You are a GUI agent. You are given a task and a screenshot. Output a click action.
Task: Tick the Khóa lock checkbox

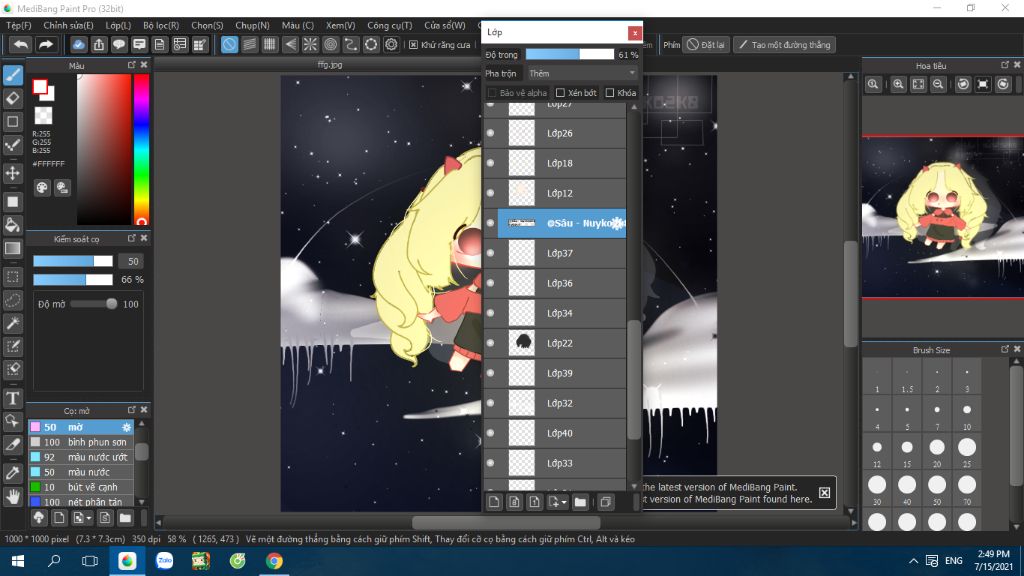tap(609, 93)
